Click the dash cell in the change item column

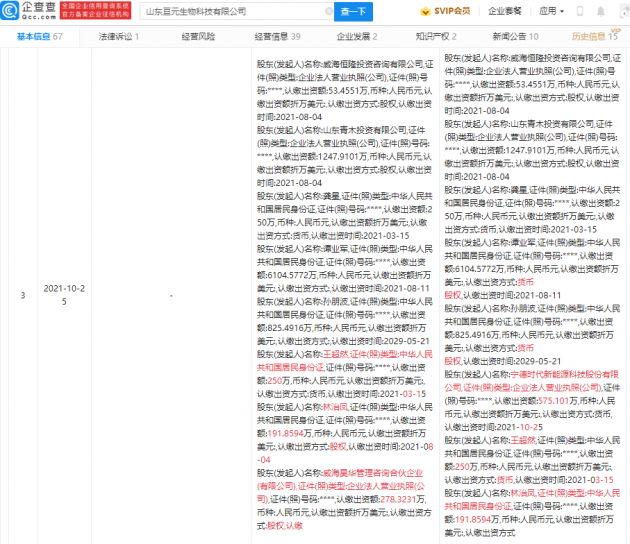pos(171,296)
